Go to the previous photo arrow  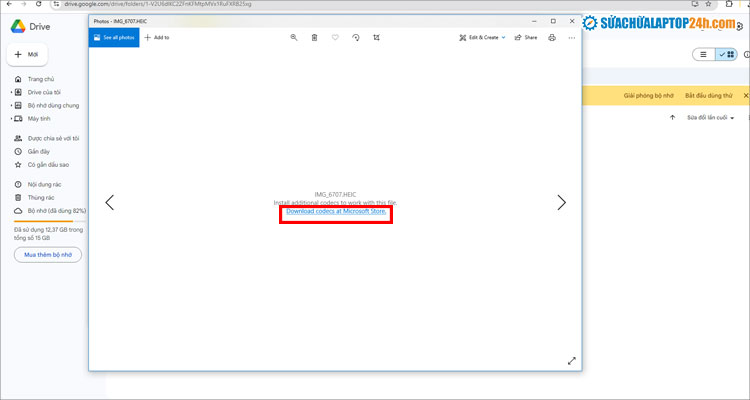click(110, 202)
